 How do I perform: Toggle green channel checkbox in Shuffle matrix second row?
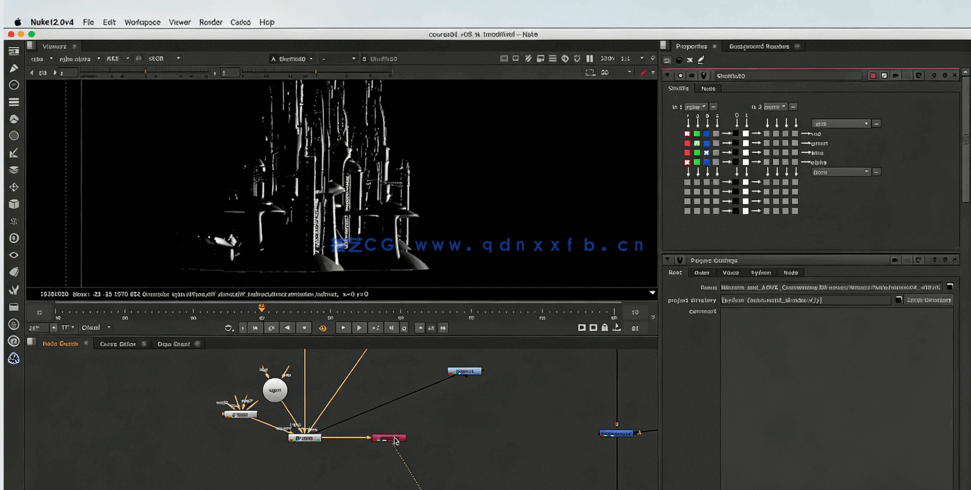[x=697, y=143]
